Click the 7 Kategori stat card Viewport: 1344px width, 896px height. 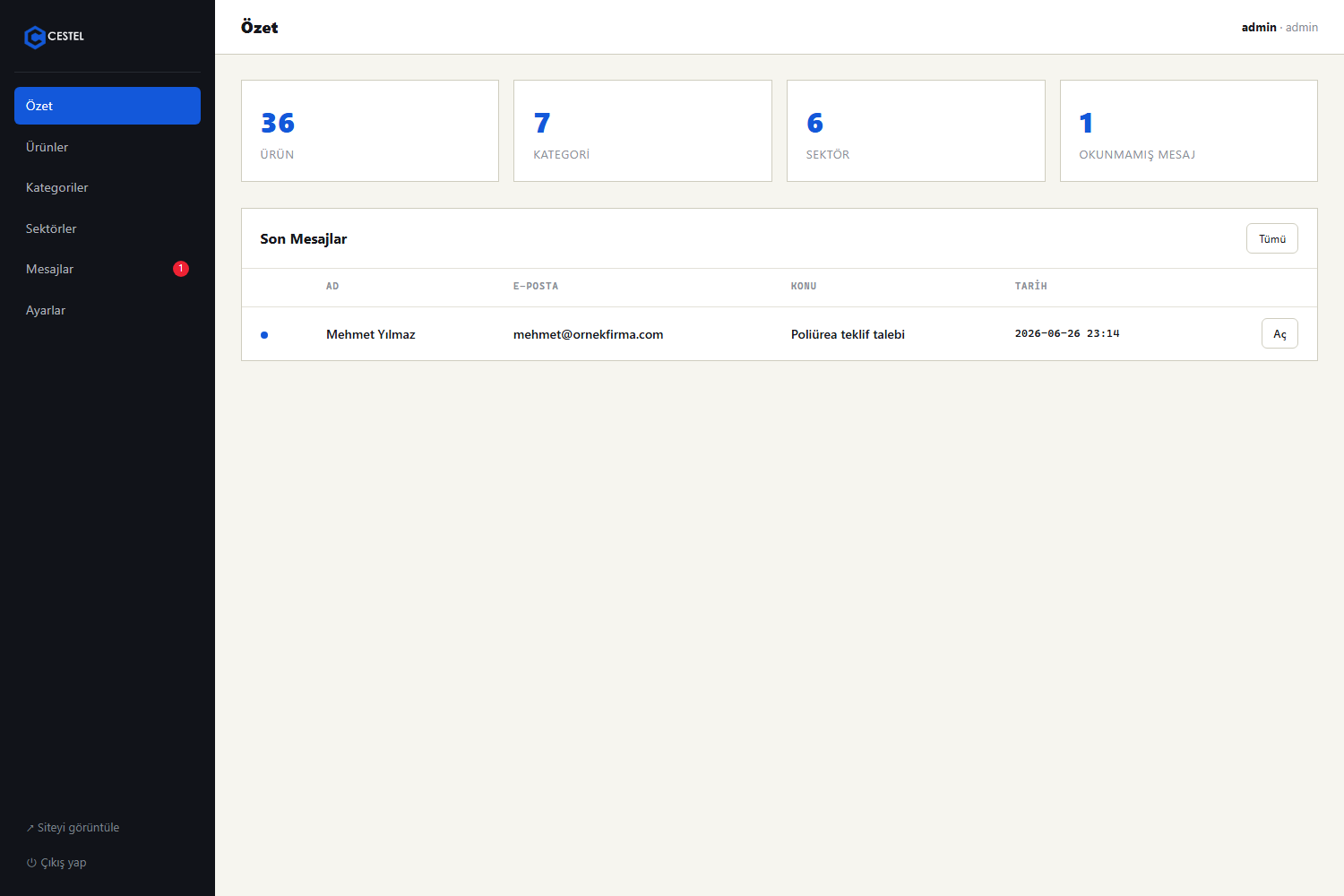coord(642,131)
